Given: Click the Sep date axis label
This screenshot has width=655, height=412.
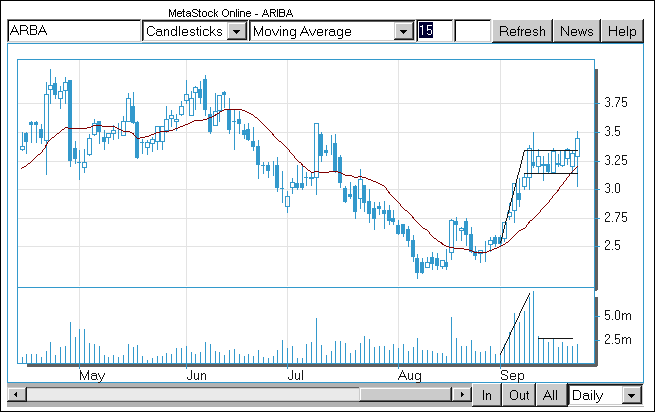Looking at the screenshot, I should pos(512,375).
